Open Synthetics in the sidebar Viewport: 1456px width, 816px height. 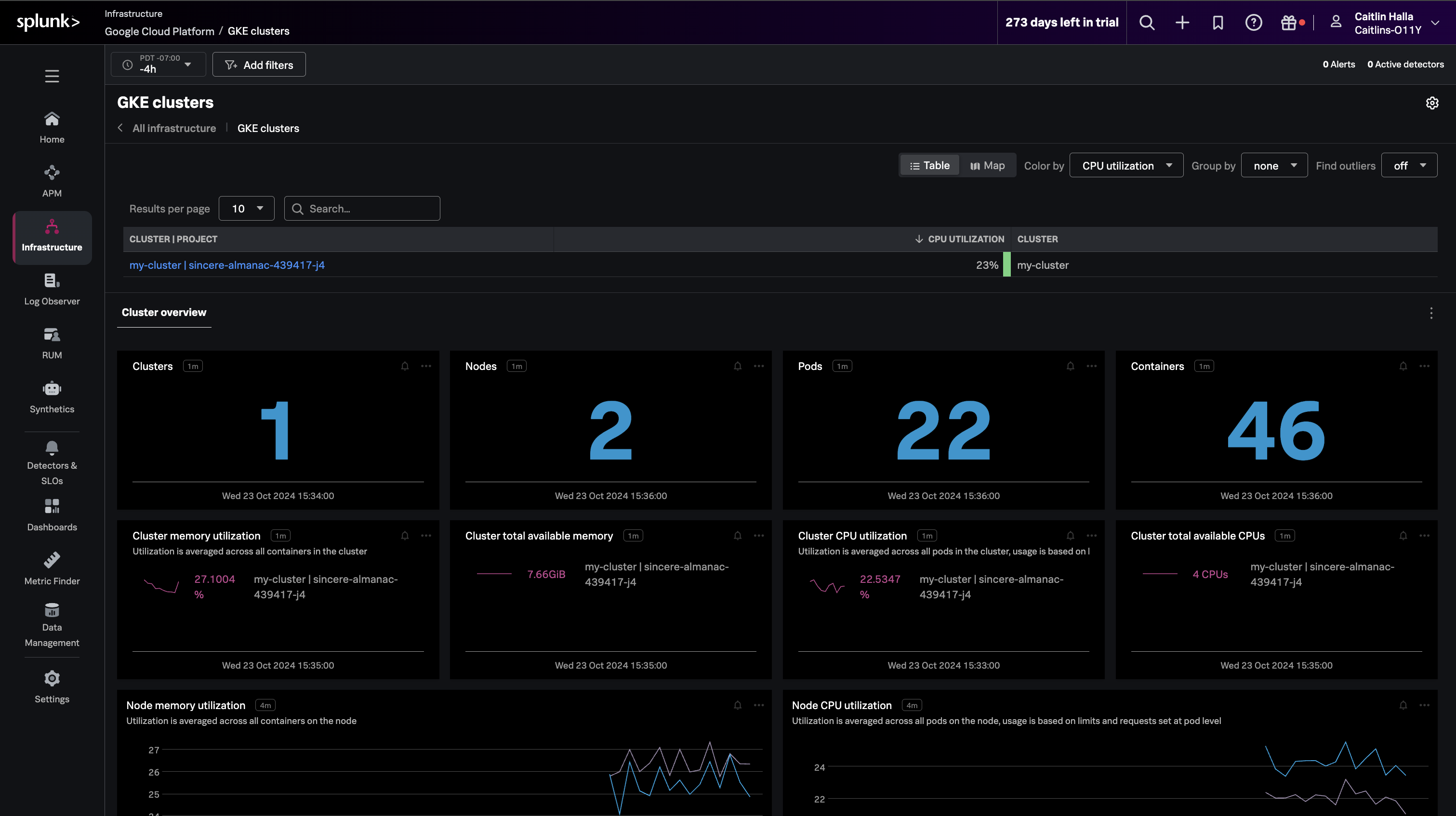(x=52, y=397)
